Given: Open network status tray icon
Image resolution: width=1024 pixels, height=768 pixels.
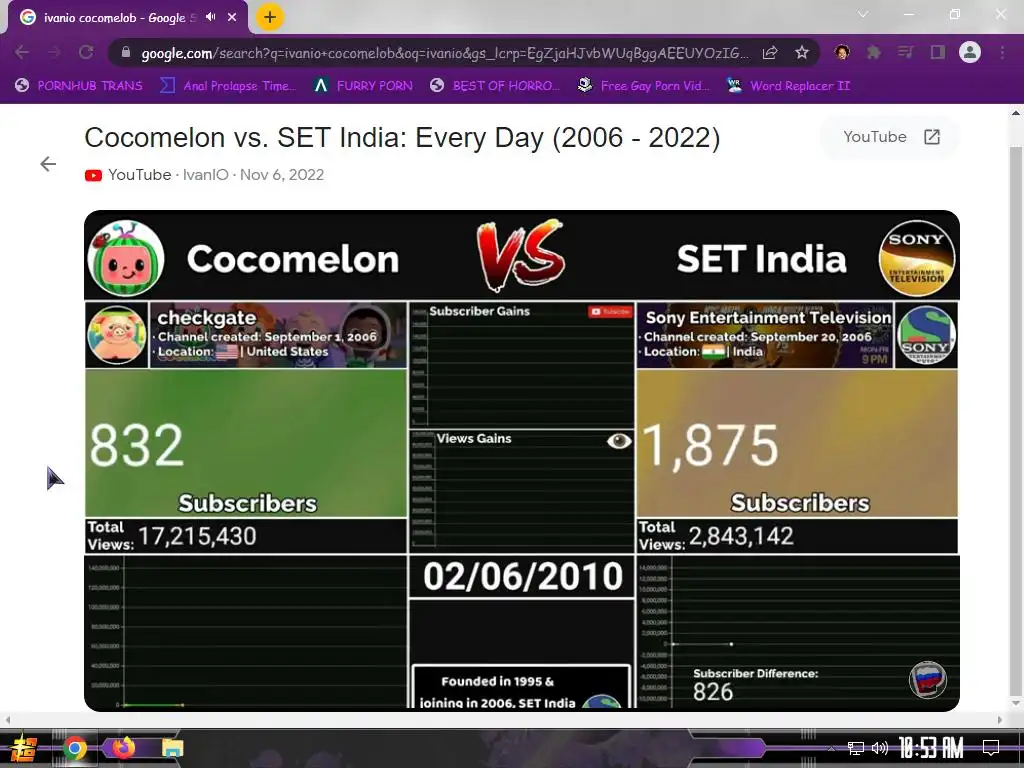Looking at the screenshot, I should pyautogui.click(x=856, y=748).
